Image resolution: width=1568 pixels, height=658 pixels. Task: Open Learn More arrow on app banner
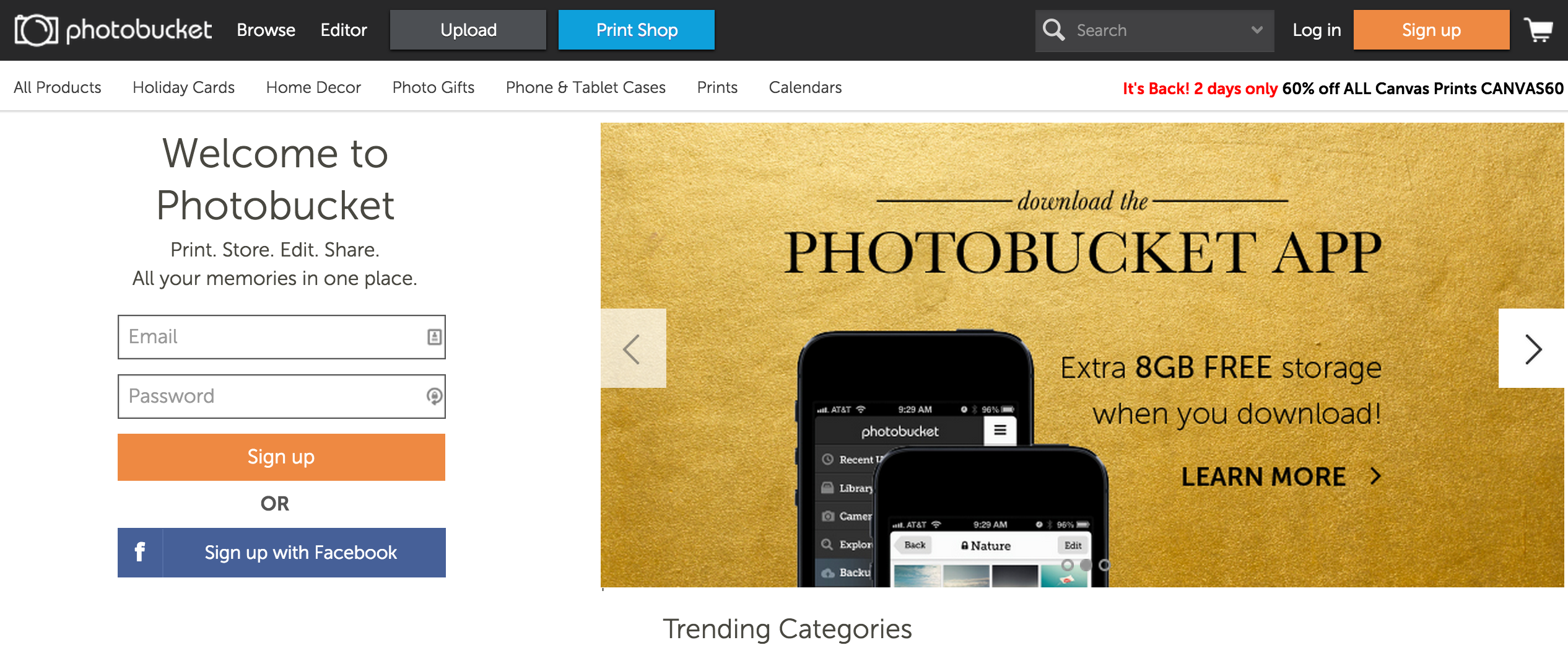click(1375, 476)
